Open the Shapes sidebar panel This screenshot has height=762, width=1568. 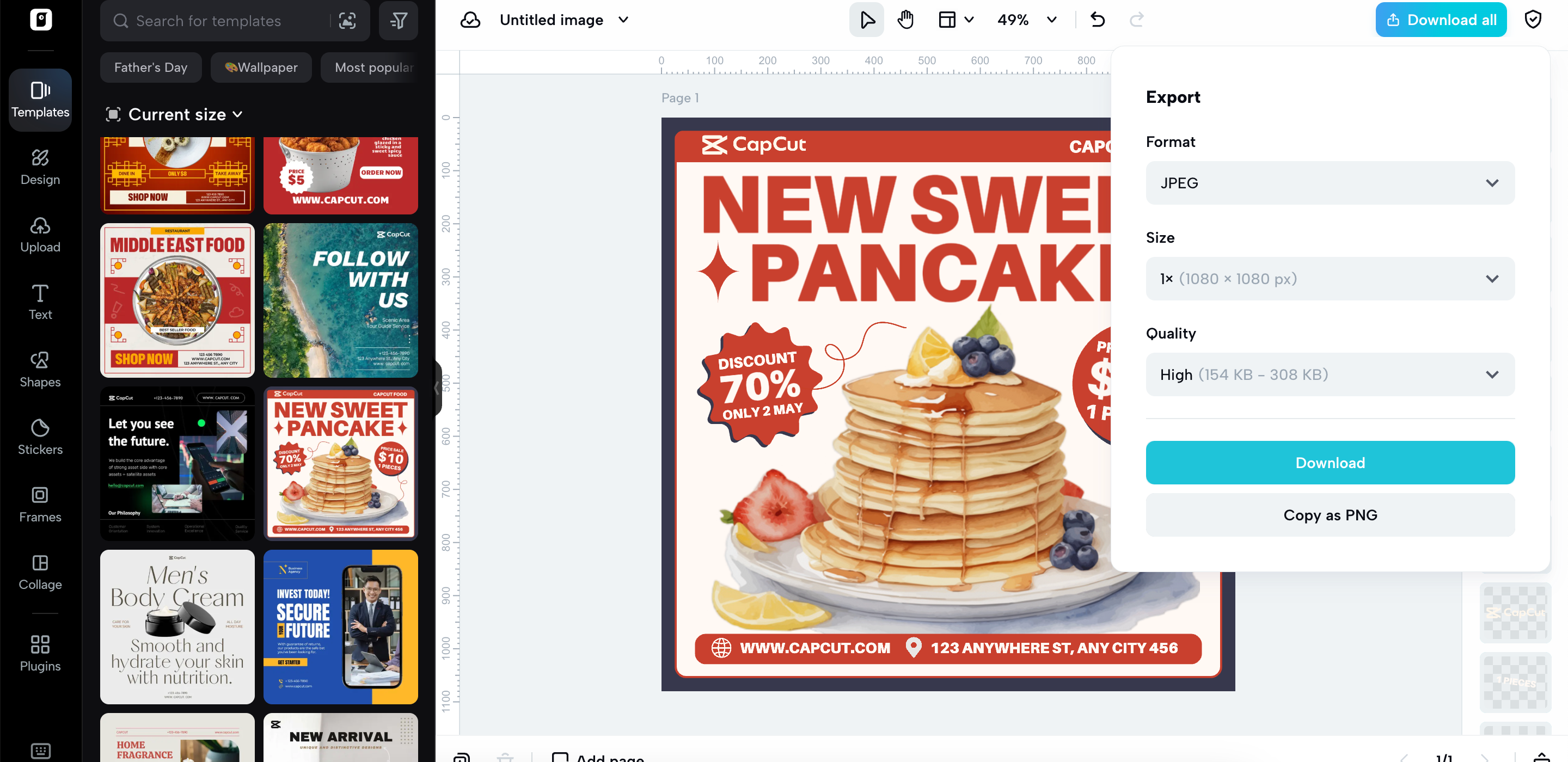[x=40, y=369]
